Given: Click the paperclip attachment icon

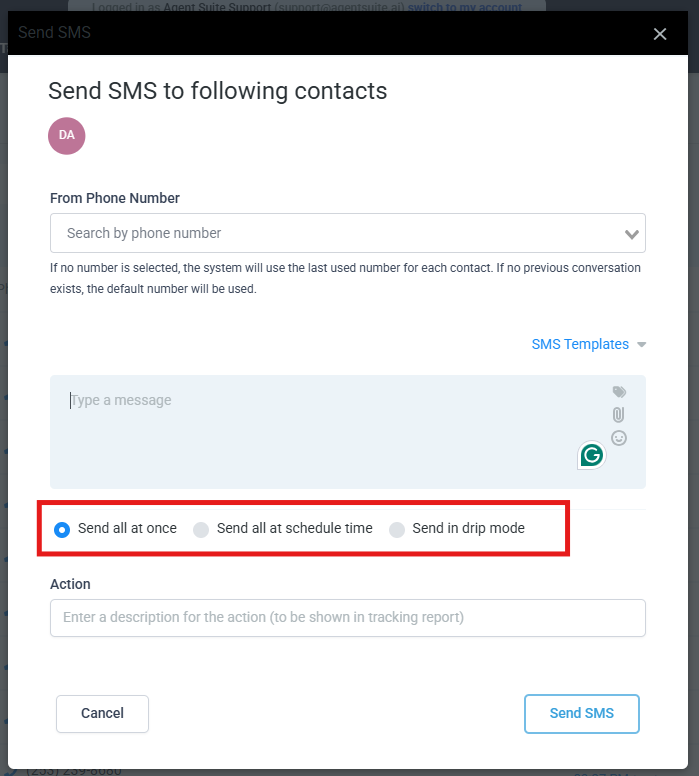Looking at the screenshot, I should coord(619,414).
